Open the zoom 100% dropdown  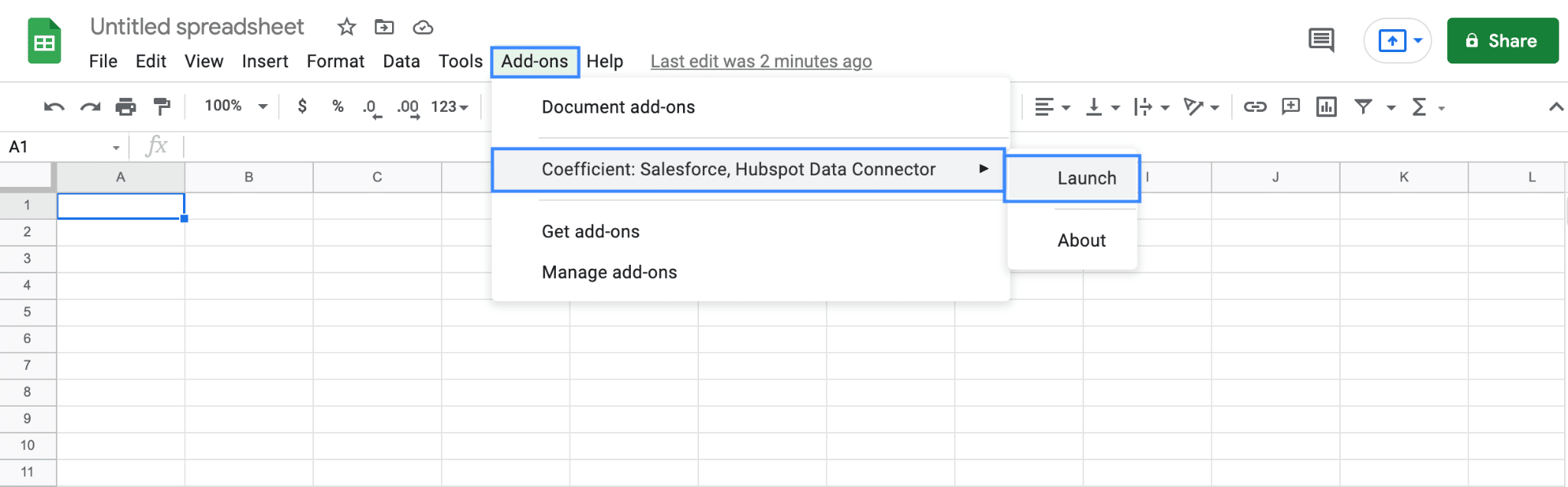coord(236,106)
